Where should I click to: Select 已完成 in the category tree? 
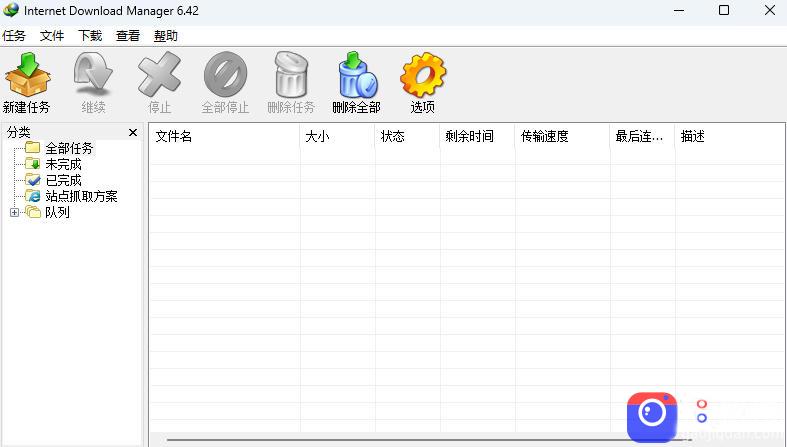pyautogui.click(x=63, y=180)
